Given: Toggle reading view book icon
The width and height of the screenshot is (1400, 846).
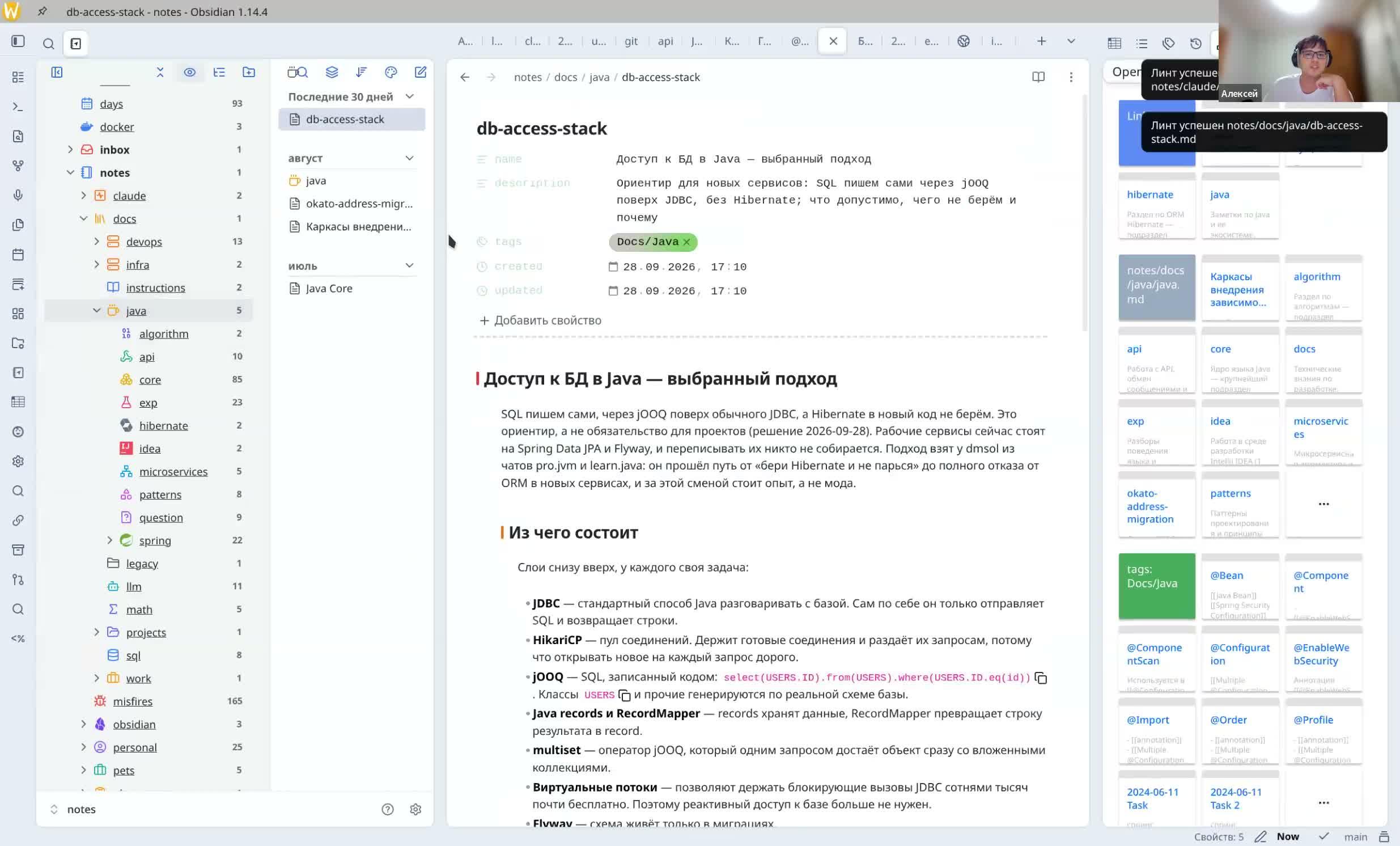Looking at the screenshot, I should pyautogui.click(x=1038, y=77).
